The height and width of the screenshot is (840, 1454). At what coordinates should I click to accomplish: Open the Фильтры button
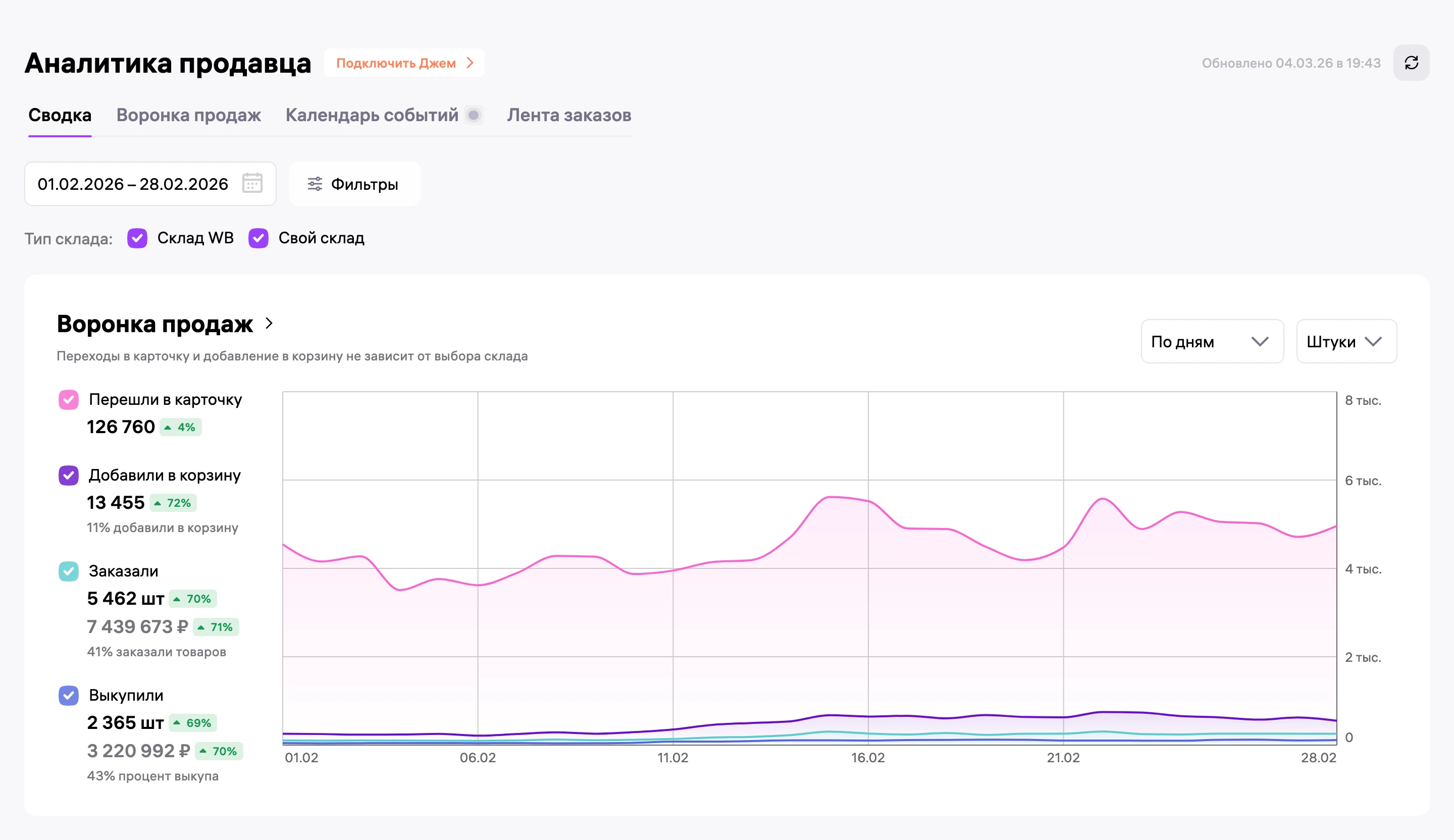click(x=354, y=184)
